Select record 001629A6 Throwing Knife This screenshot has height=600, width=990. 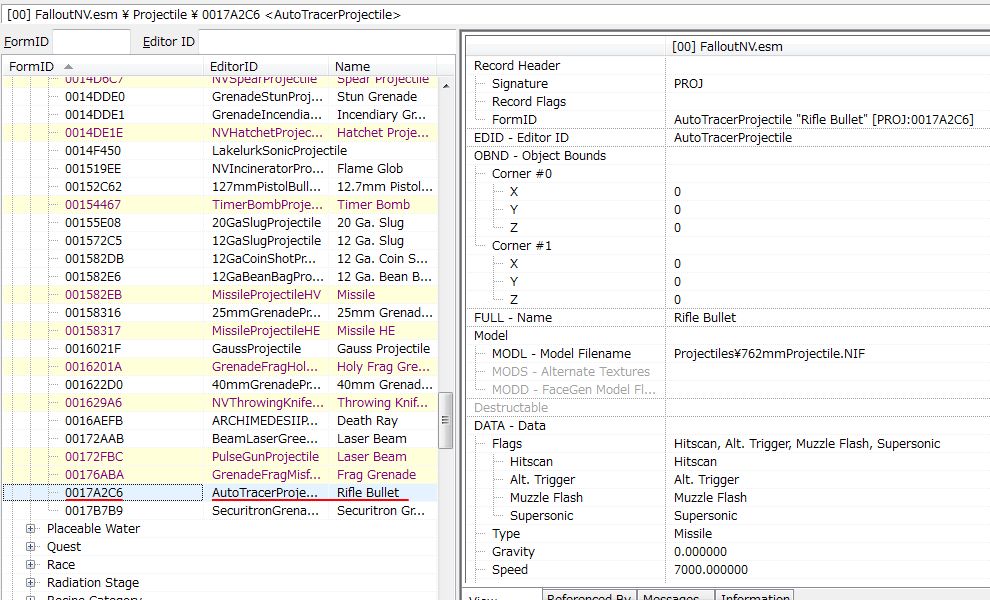220,402
